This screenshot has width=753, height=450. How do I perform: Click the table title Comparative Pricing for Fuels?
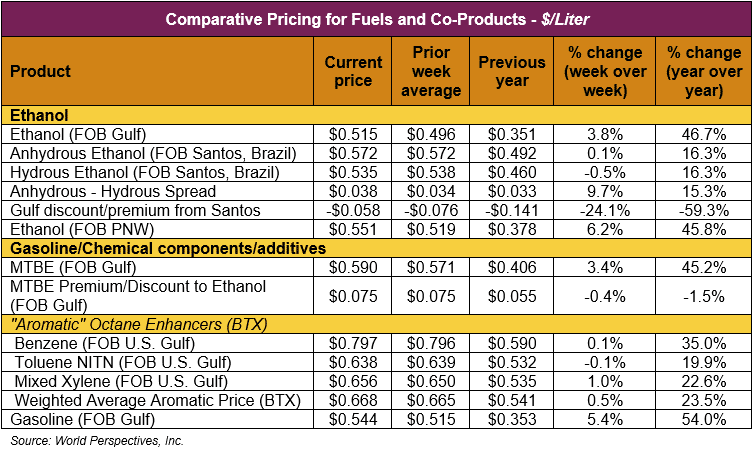click(376, 19)
